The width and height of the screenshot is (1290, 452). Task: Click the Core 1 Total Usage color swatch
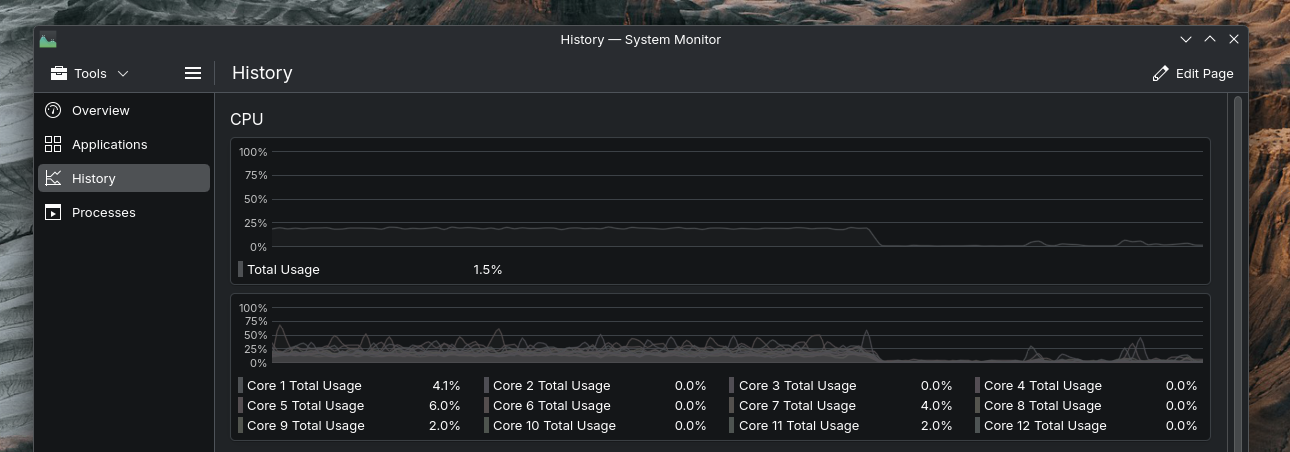tap(241, 386)
